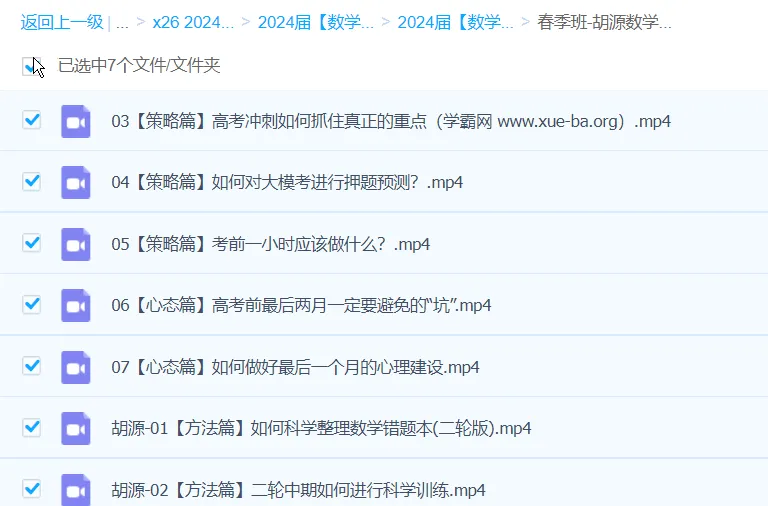The height and width of the screenshot is (506, 768).
Task: Uncheck the 04【策略篇】押题预测 file checkbox
Action: 32,182
